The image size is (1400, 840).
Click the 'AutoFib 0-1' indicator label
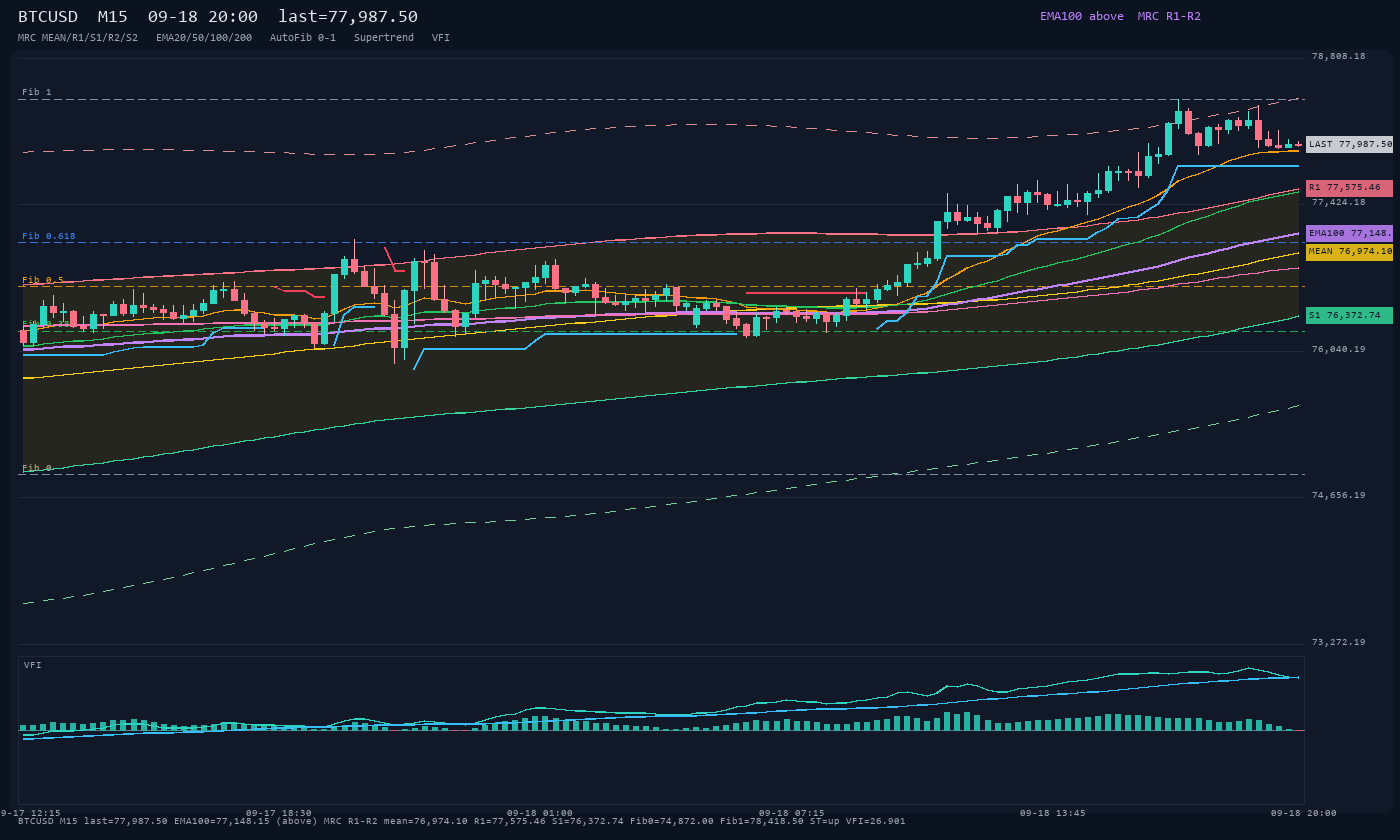point(303,37)
